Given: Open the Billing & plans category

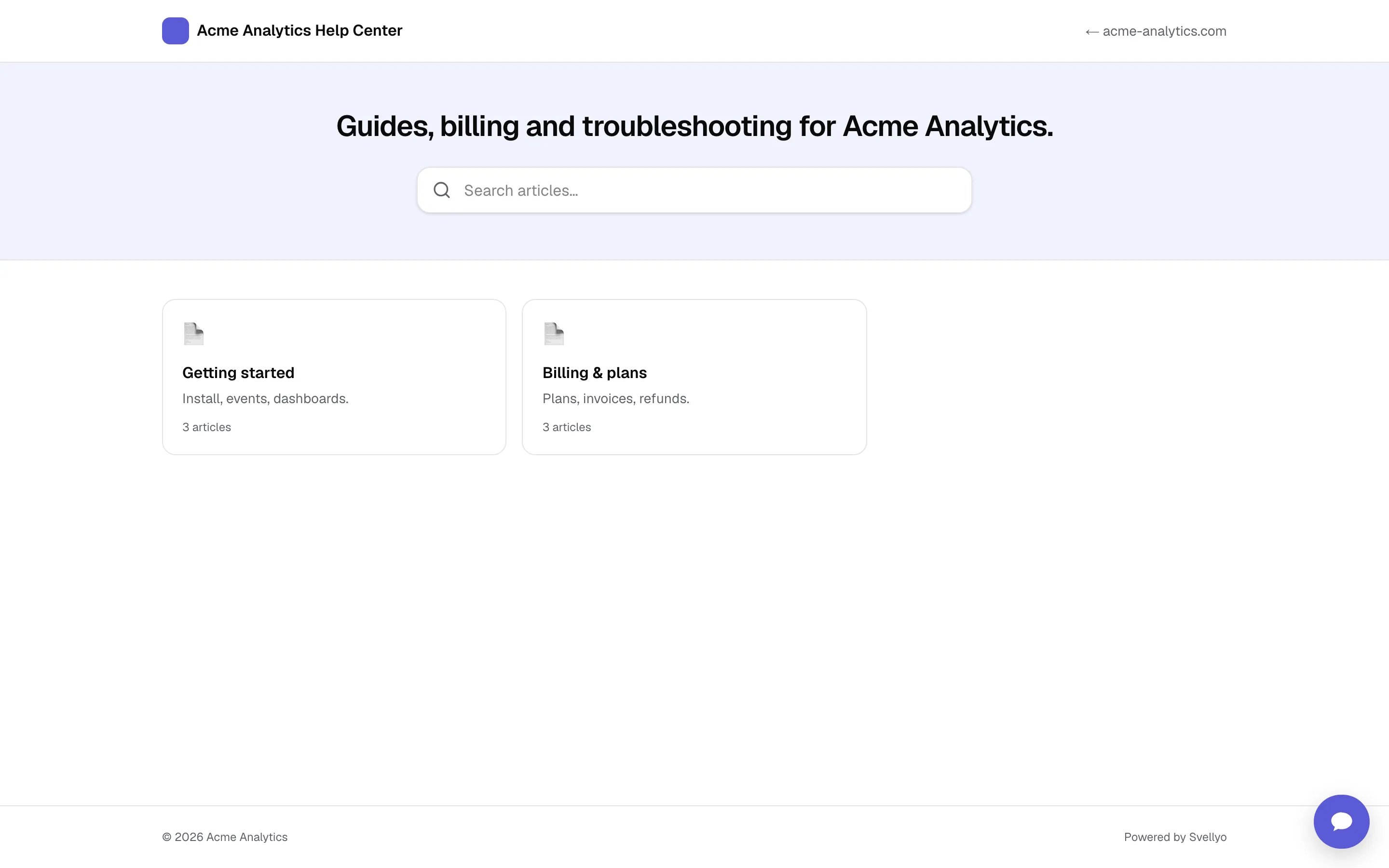Looking at the screenshot, I should [694, 377].
